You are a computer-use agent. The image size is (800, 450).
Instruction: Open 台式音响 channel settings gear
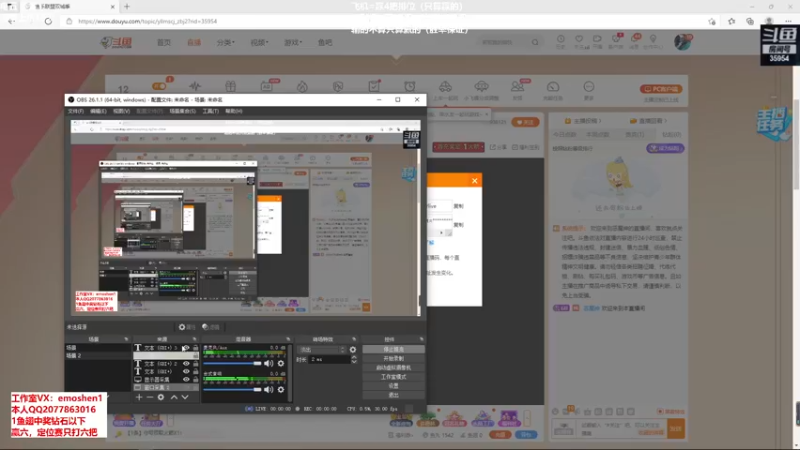tap(281, 389)
